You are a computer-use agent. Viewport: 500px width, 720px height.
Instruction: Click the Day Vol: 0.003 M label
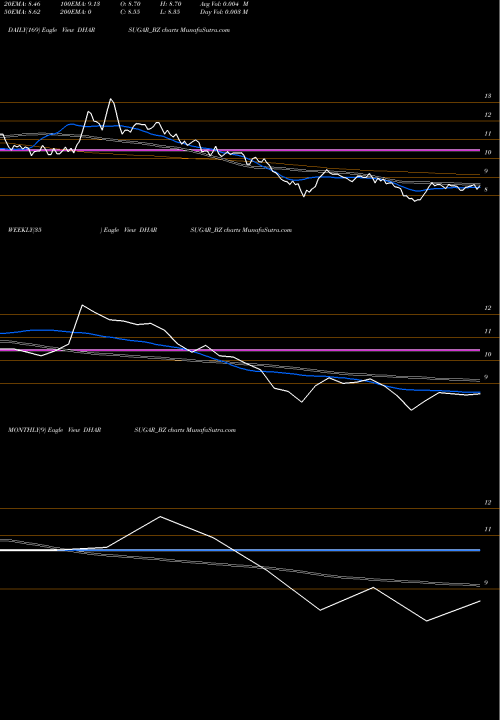(x=224, y=12)
